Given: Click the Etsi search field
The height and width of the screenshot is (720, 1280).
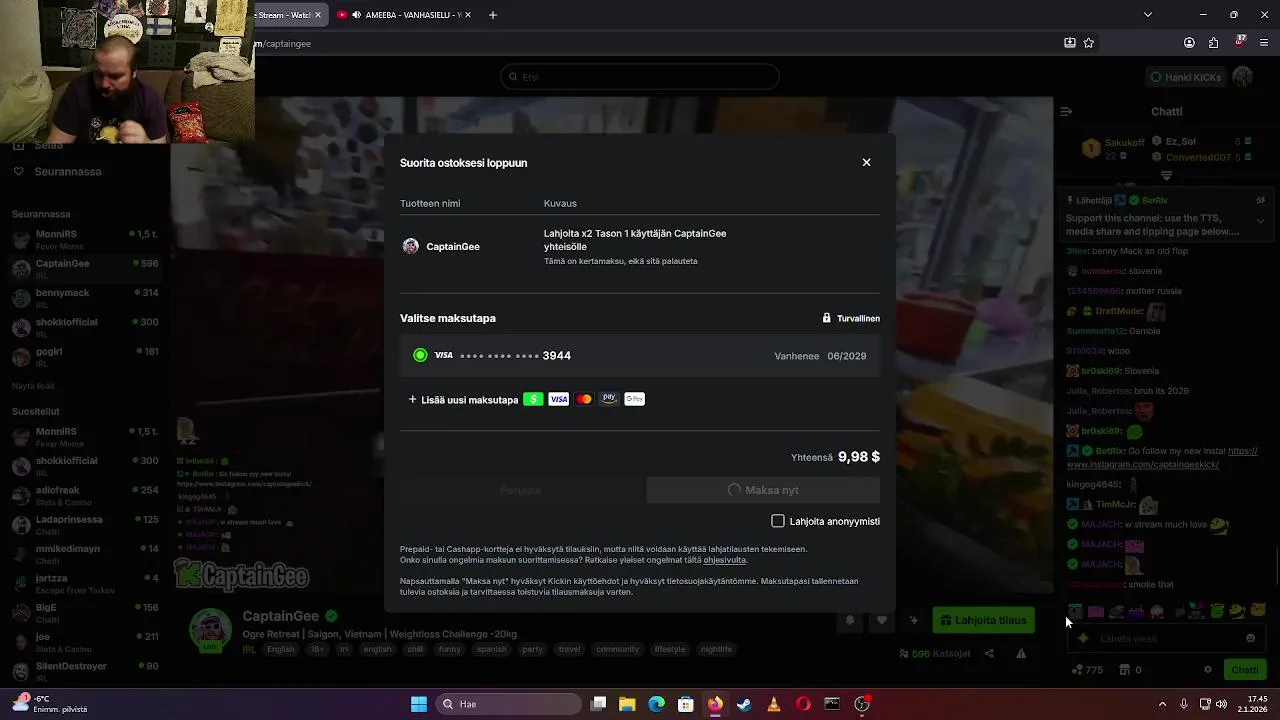Looking at the screenshot, I should point(640,77).
